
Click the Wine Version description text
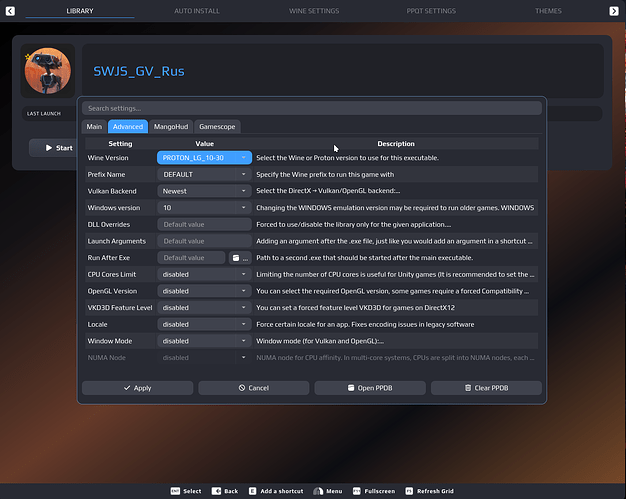[x=347, y=158]
